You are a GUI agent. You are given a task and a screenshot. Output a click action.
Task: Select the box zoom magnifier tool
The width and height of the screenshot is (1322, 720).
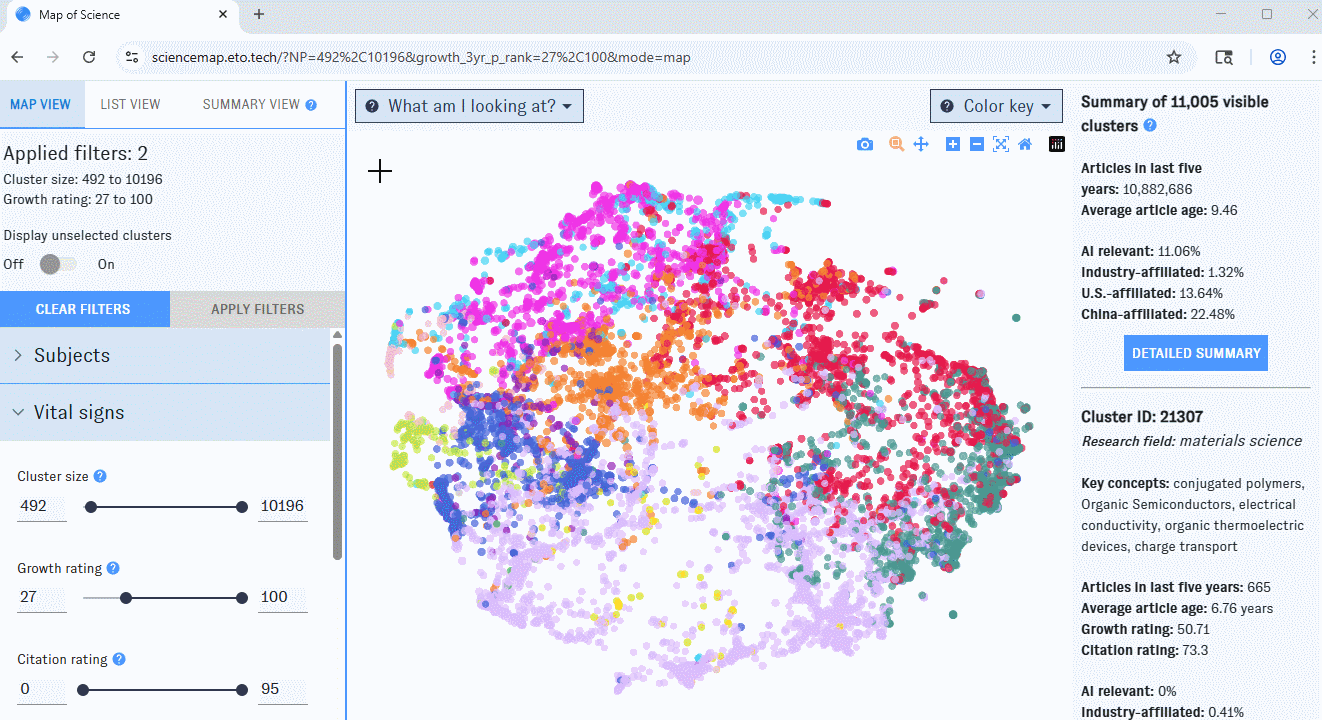pyautogui.click(x=896, y=144)
